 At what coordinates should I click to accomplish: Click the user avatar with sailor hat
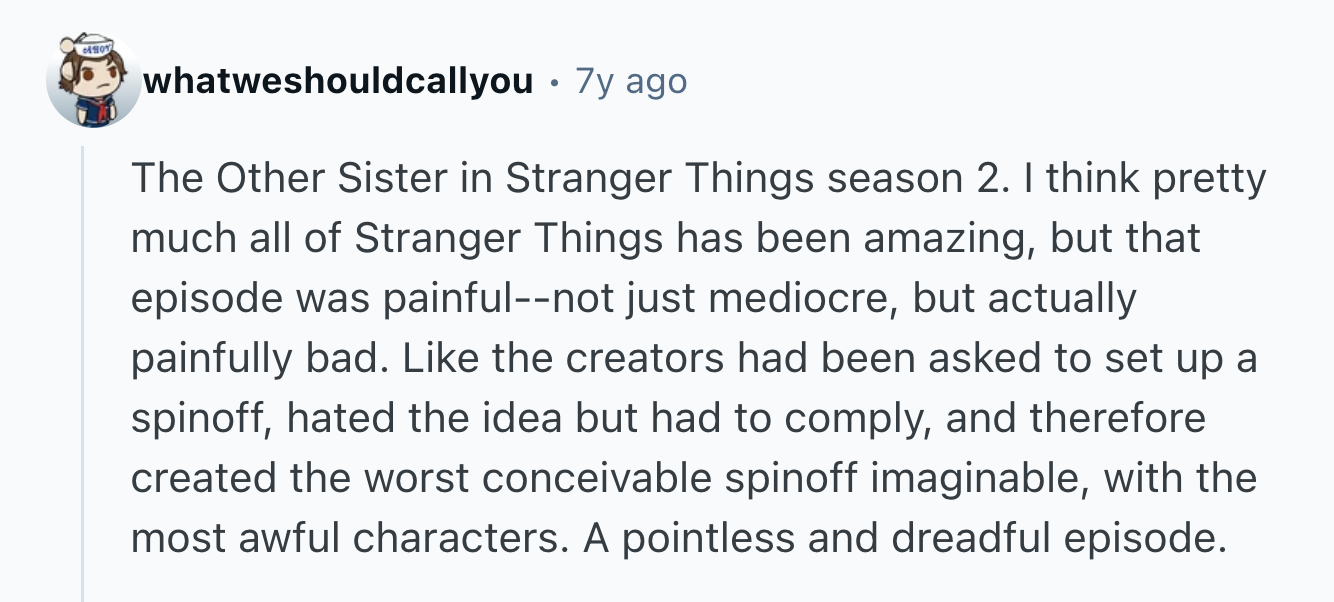(x=93, y=82)
